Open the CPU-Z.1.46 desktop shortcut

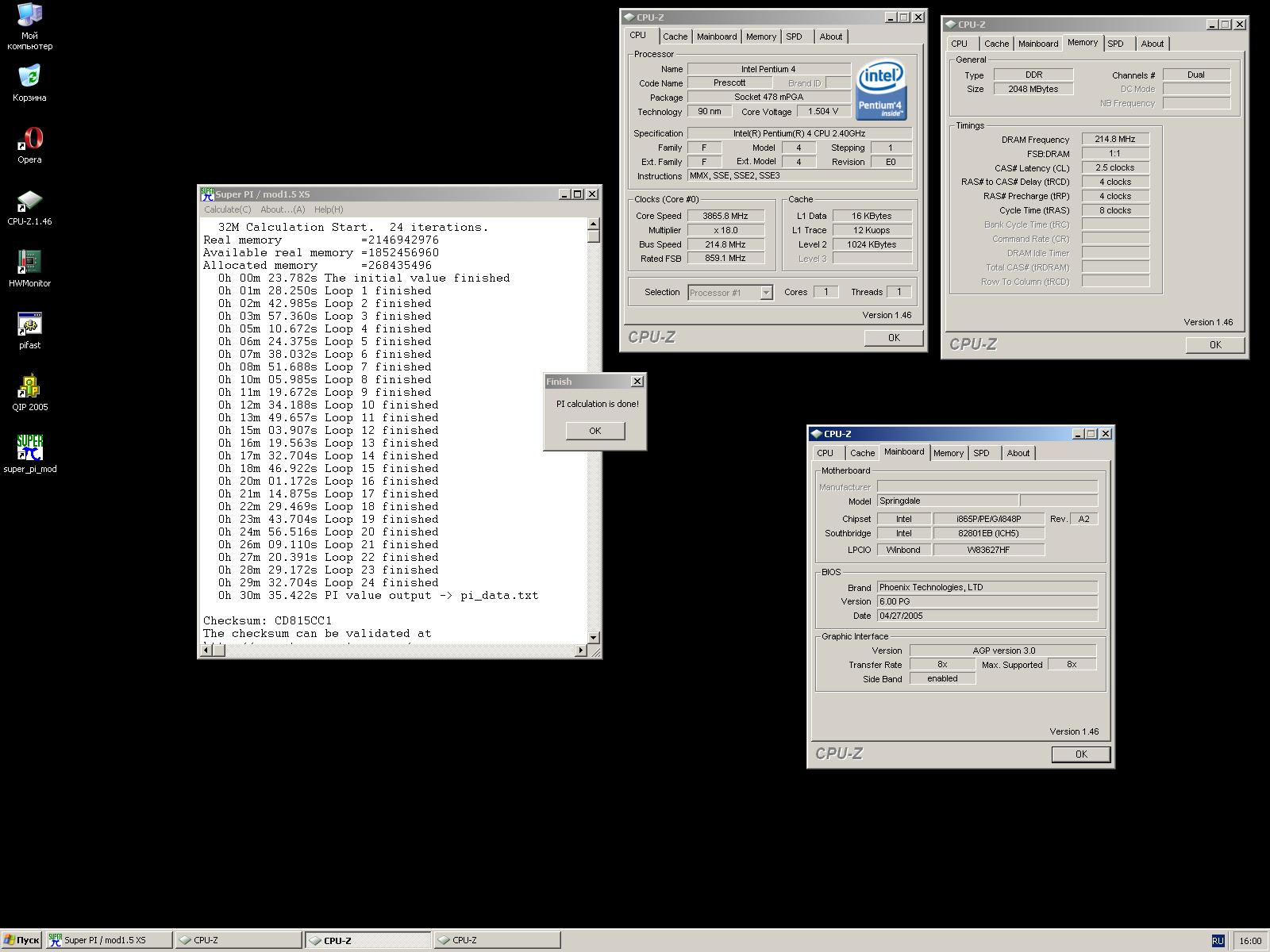pos(29,207)
